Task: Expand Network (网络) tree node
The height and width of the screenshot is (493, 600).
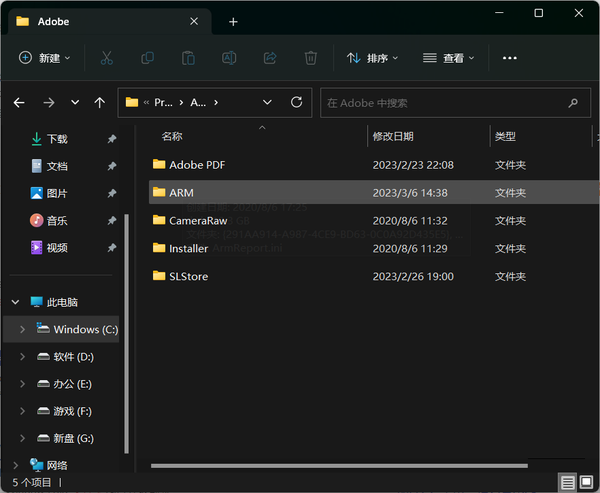Action: pos(15,465)
